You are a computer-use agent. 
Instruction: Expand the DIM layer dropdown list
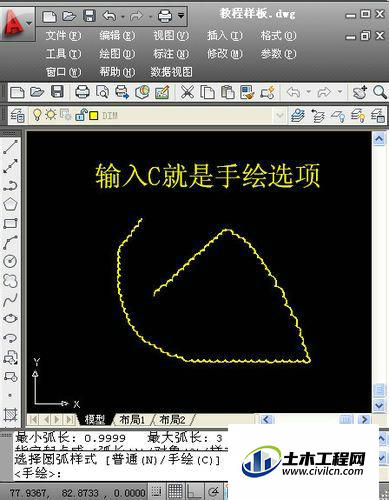[x=279, y=116]
